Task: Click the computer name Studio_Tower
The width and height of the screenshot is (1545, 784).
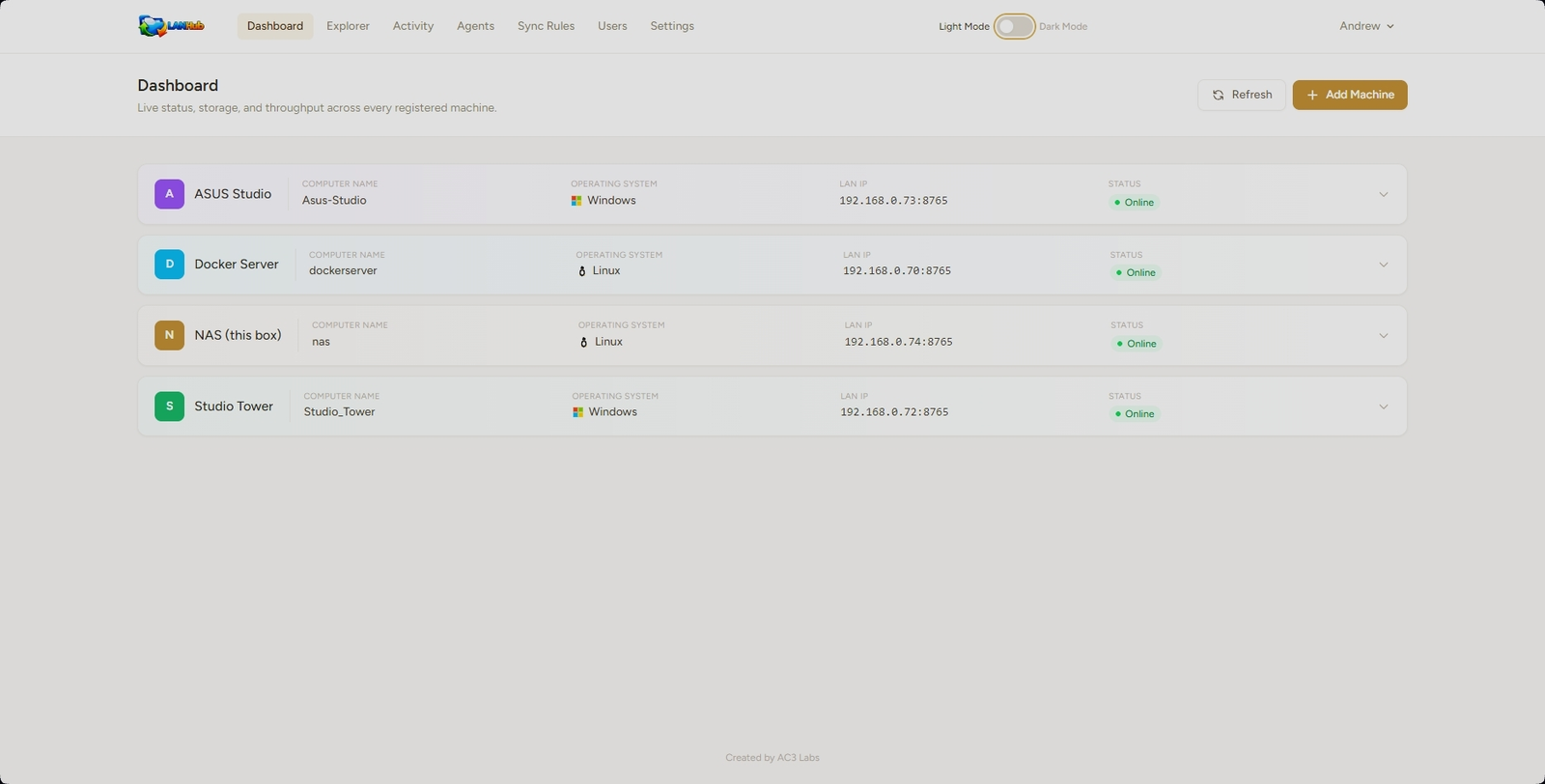Action: 339,412
